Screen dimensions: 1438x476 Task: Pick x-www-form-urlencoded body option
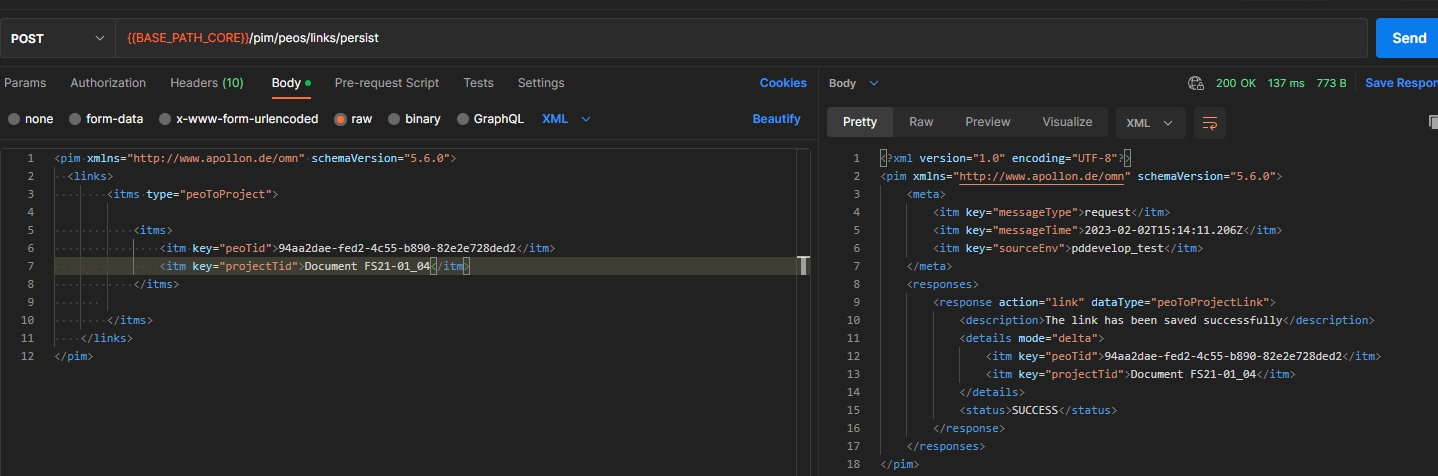165,119
